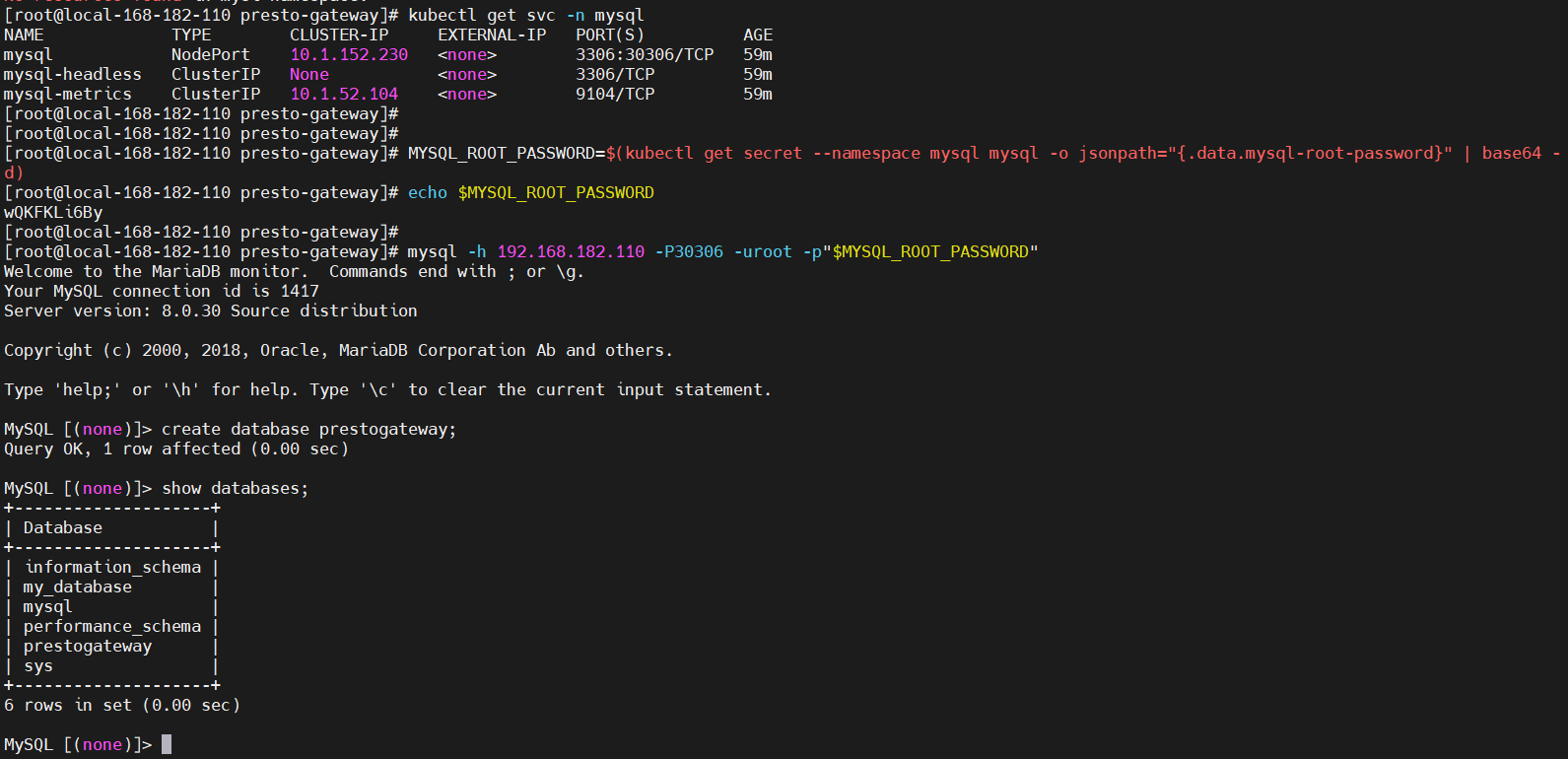
Task: Click the Copyright Oracle MariaDB line
Action: 338,351
